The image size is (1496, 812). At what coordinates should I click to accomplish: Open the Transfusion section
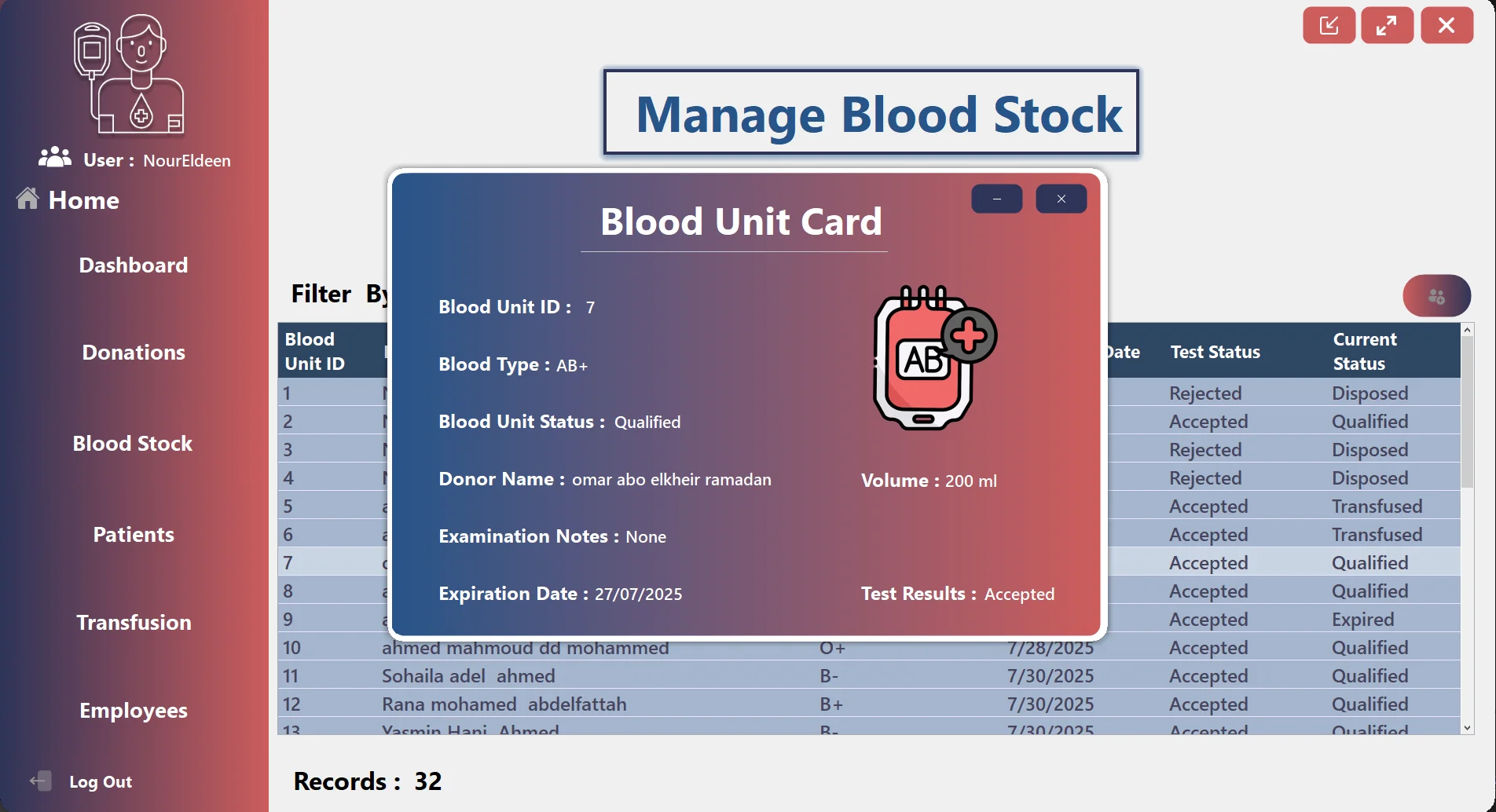(134, 622)
